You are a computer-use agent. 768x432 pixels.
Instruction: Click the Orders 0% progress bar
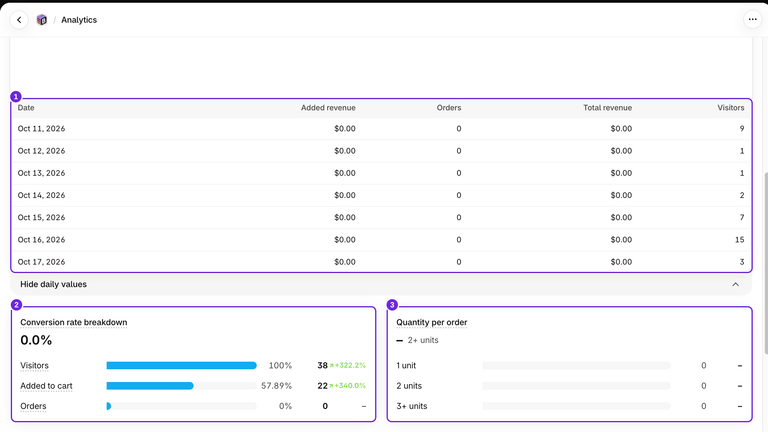pyautogui.click(x=181, y=406)
